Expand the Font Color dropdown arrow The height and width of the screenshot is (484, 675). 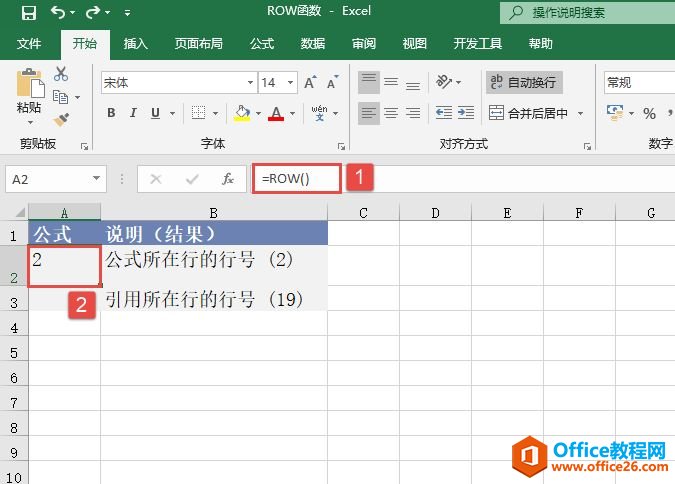pyautogui.click(x=292, y=113)
